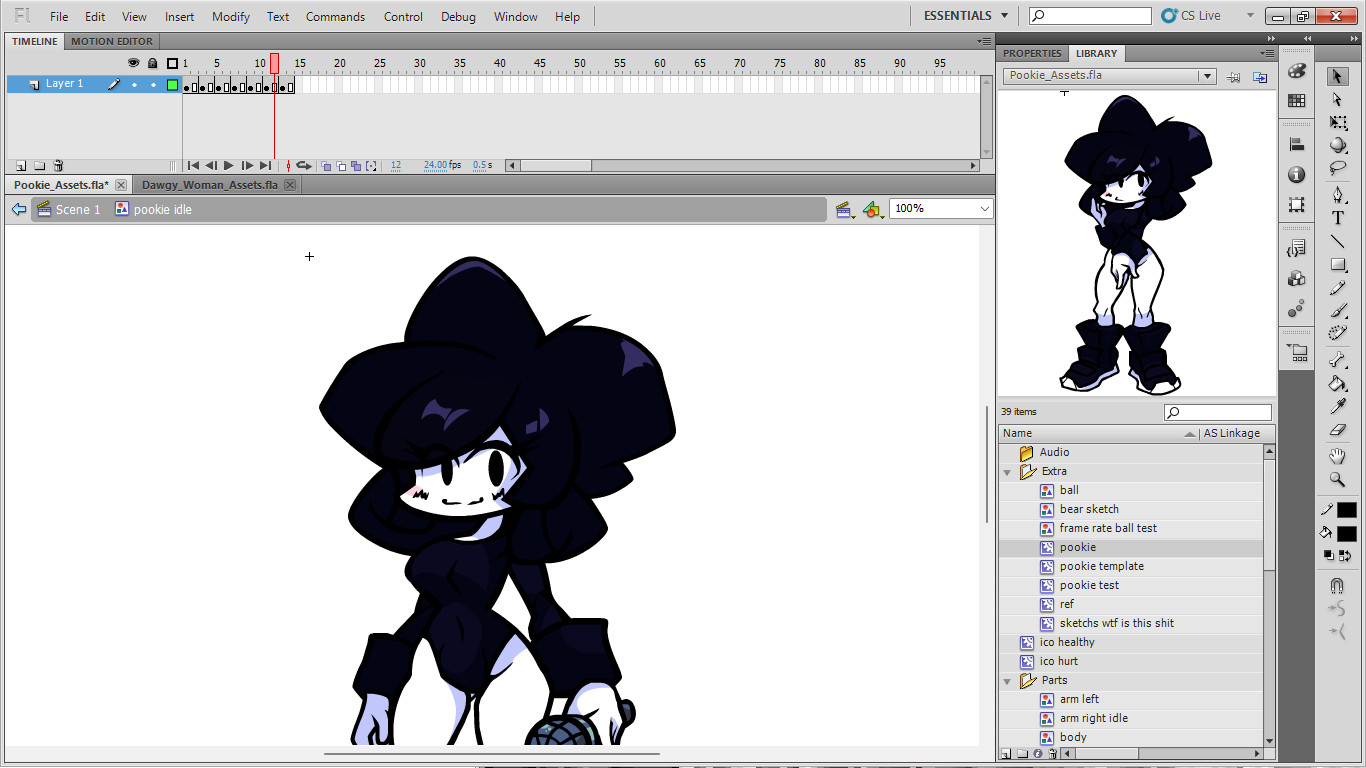Select the Eyedropper tool
Screen dimensions: 1366x768
1338,406
